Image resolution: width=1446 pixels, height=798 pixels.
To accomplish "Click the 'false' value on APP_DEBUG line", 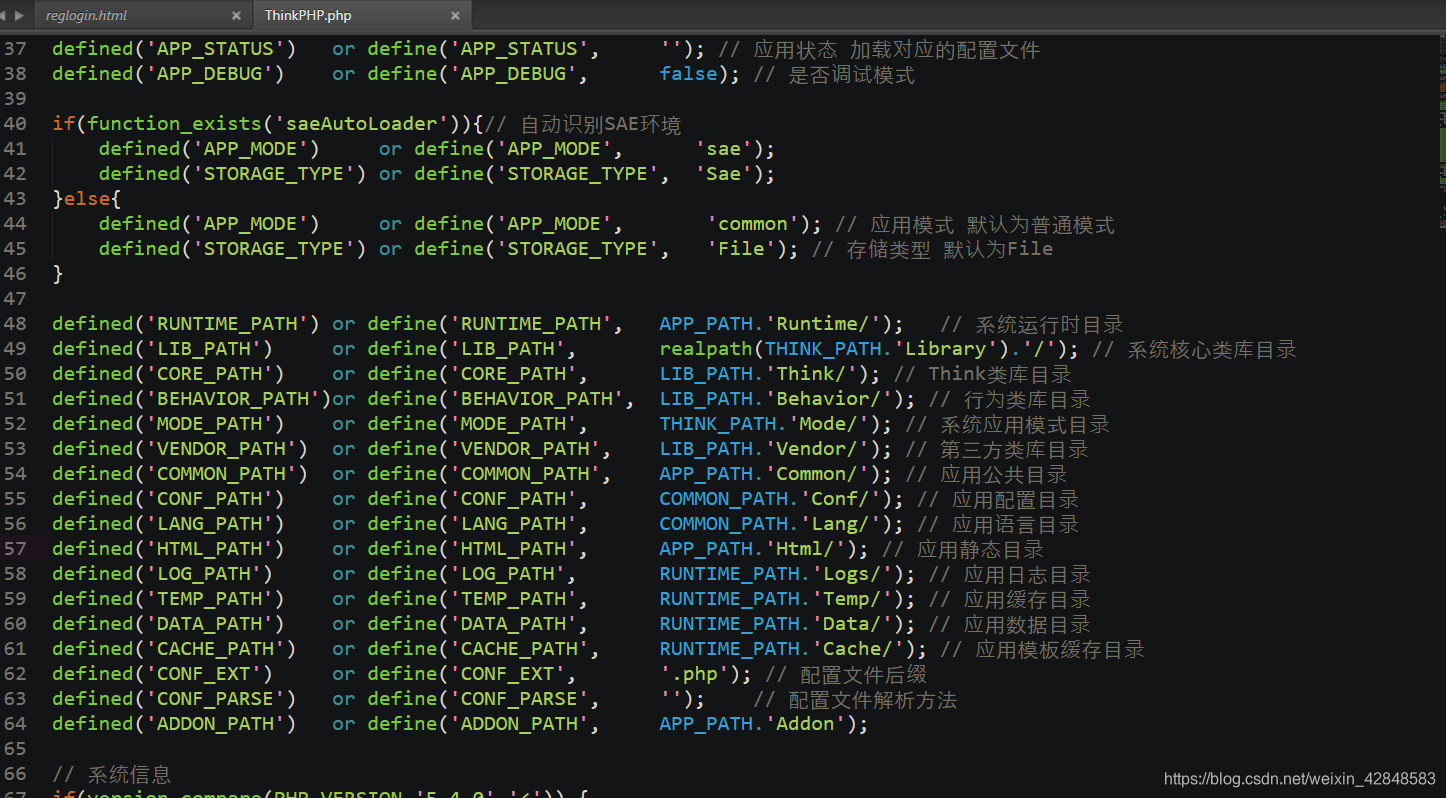I will [x=688, y=74].
